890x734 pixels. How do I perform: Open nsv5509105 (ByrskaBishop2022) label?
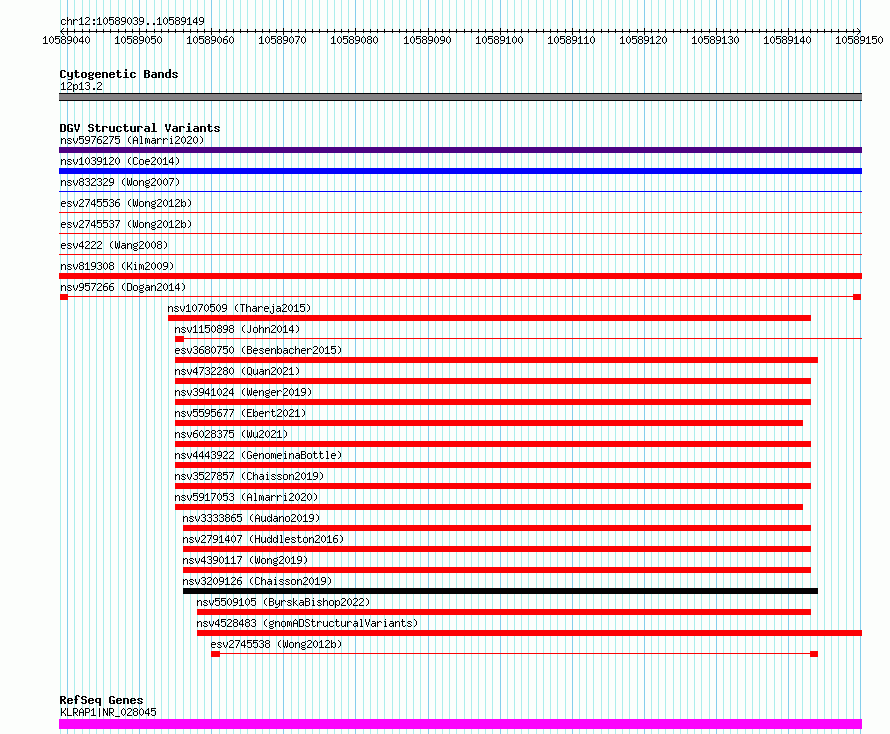283,602
